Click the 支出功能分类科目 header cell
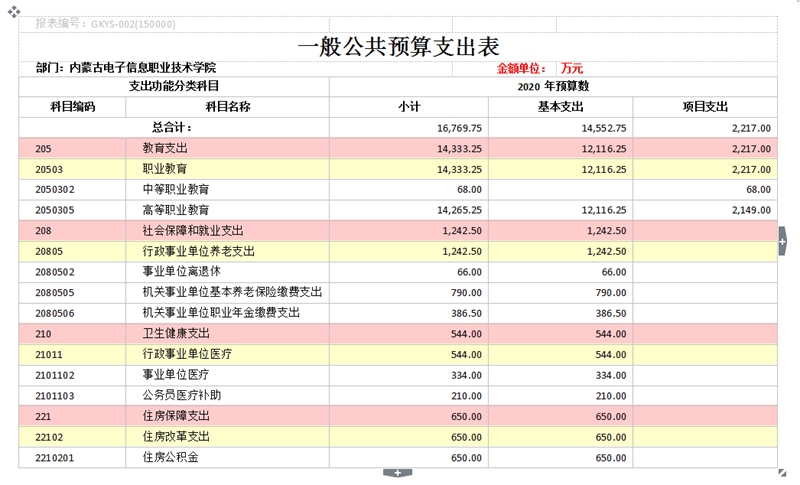 174,87
